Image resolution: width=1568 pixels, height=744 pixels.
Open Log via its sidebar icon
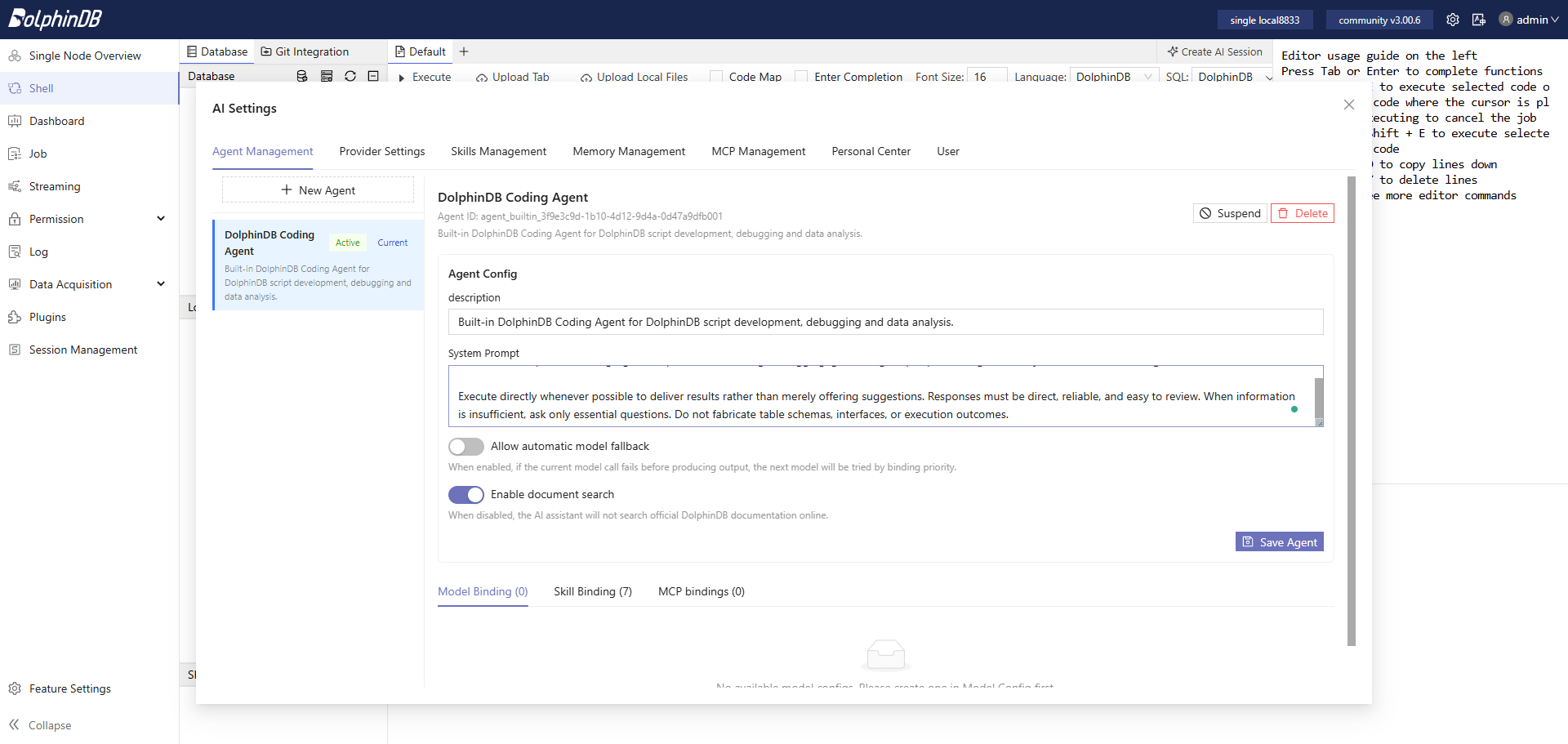point(15,252)
